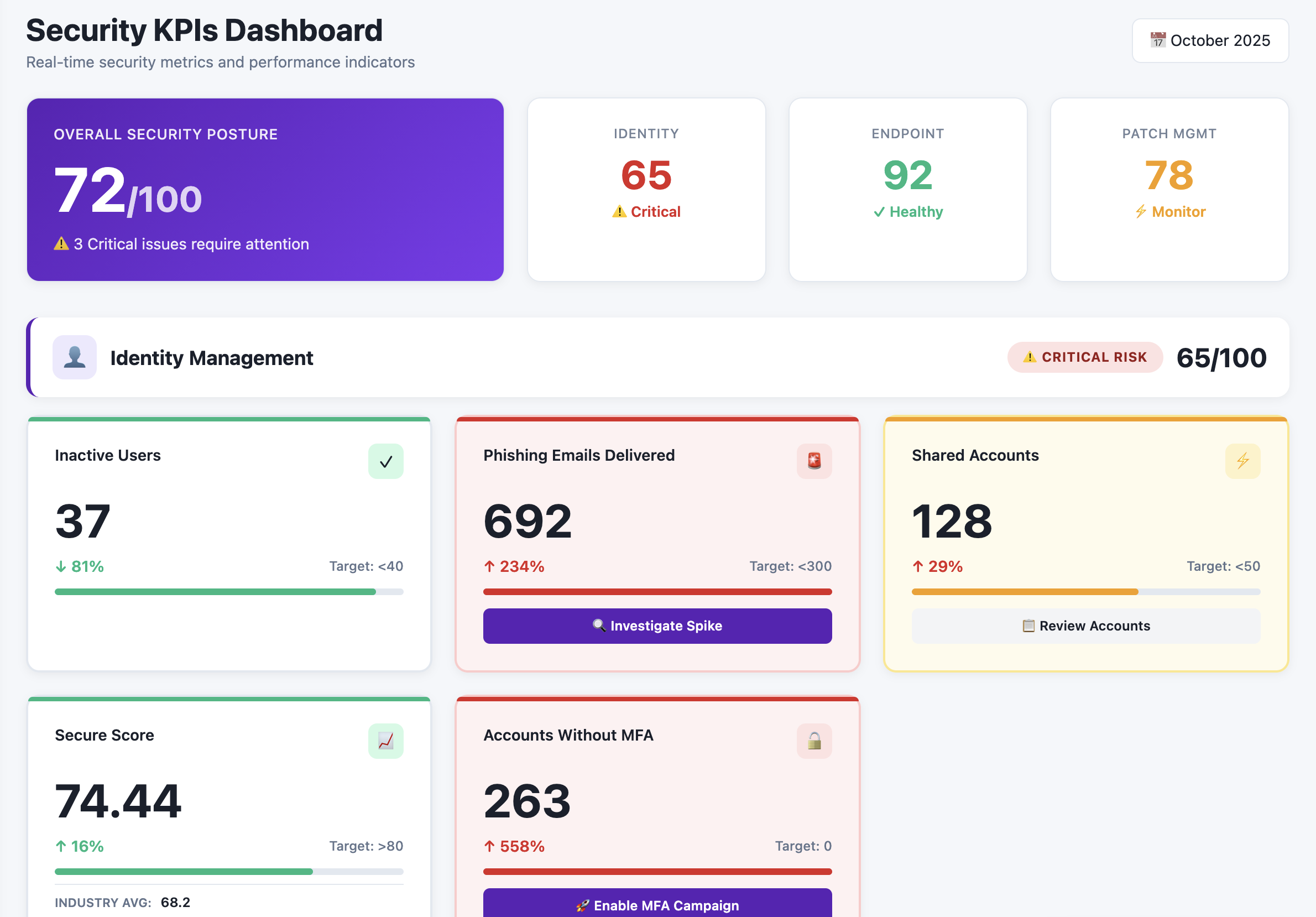Viewport: 1316px width, 917px height.
Task: Start the Enable MFA Campaign button
Action: click(x=657, y=904)
